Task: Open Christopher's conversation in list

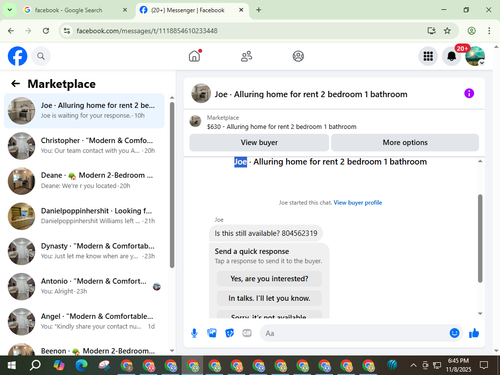Action: [84, 146]
